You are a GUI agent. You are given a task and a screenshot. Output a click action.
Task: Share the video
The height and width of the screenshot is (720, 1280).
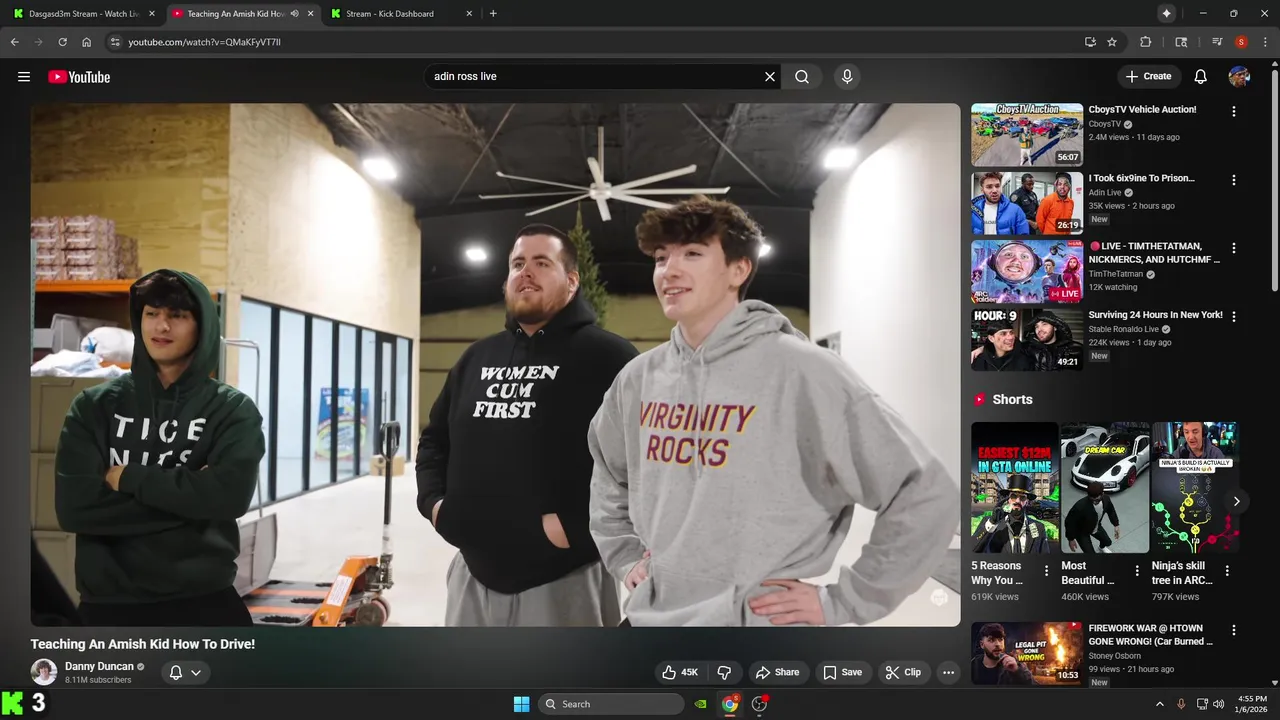[x=777, y=672]
